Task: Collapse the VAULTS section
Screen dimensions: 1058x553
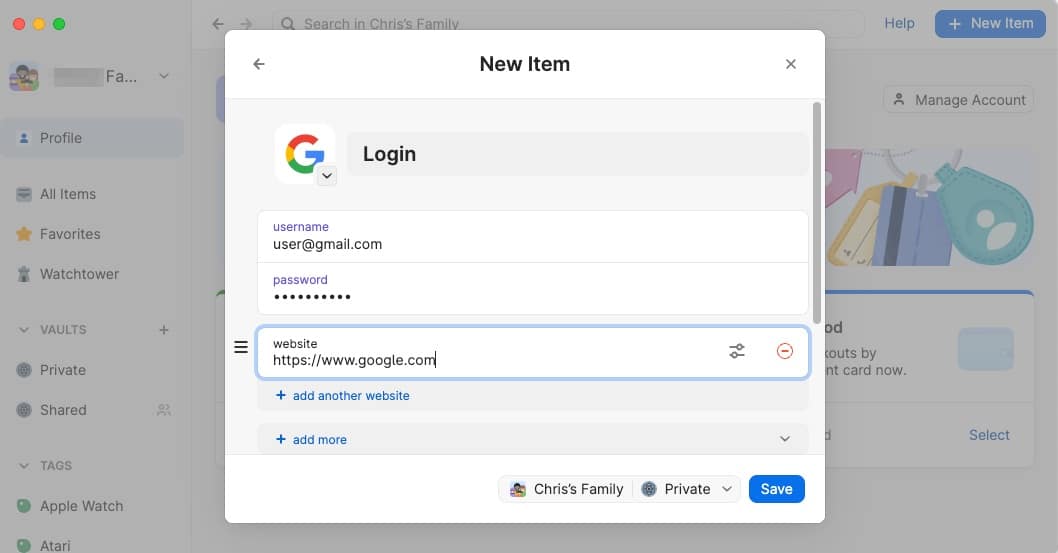Action: point(24,330)
